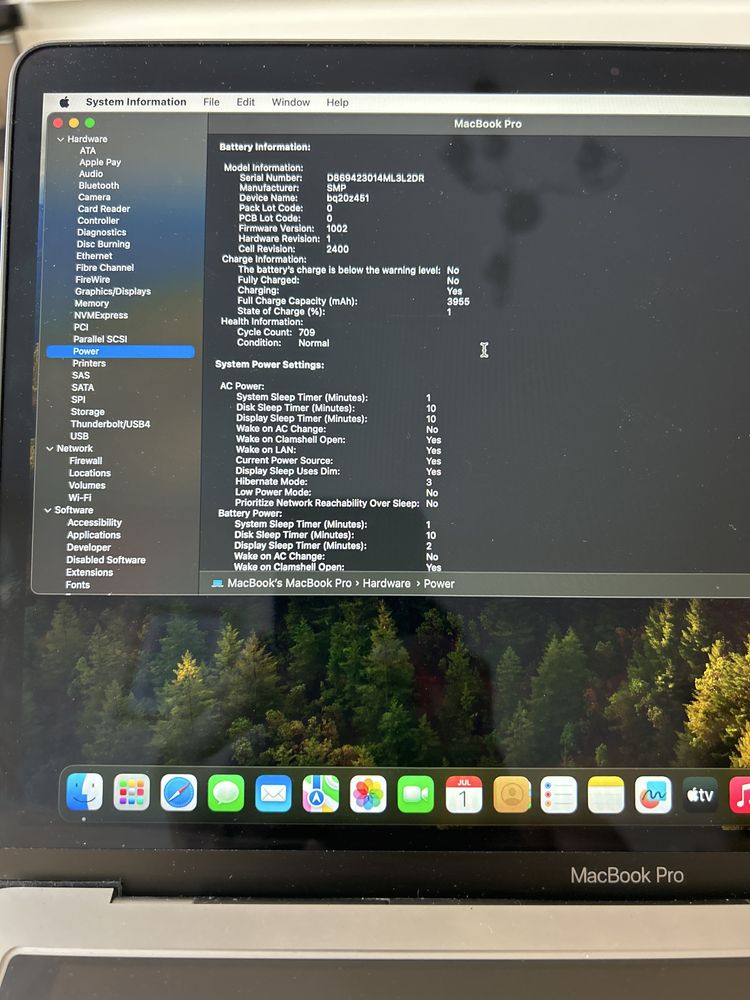Open Photos app in the Dock
Viewport: 750px width, 1000px height.
pos(368,795)
